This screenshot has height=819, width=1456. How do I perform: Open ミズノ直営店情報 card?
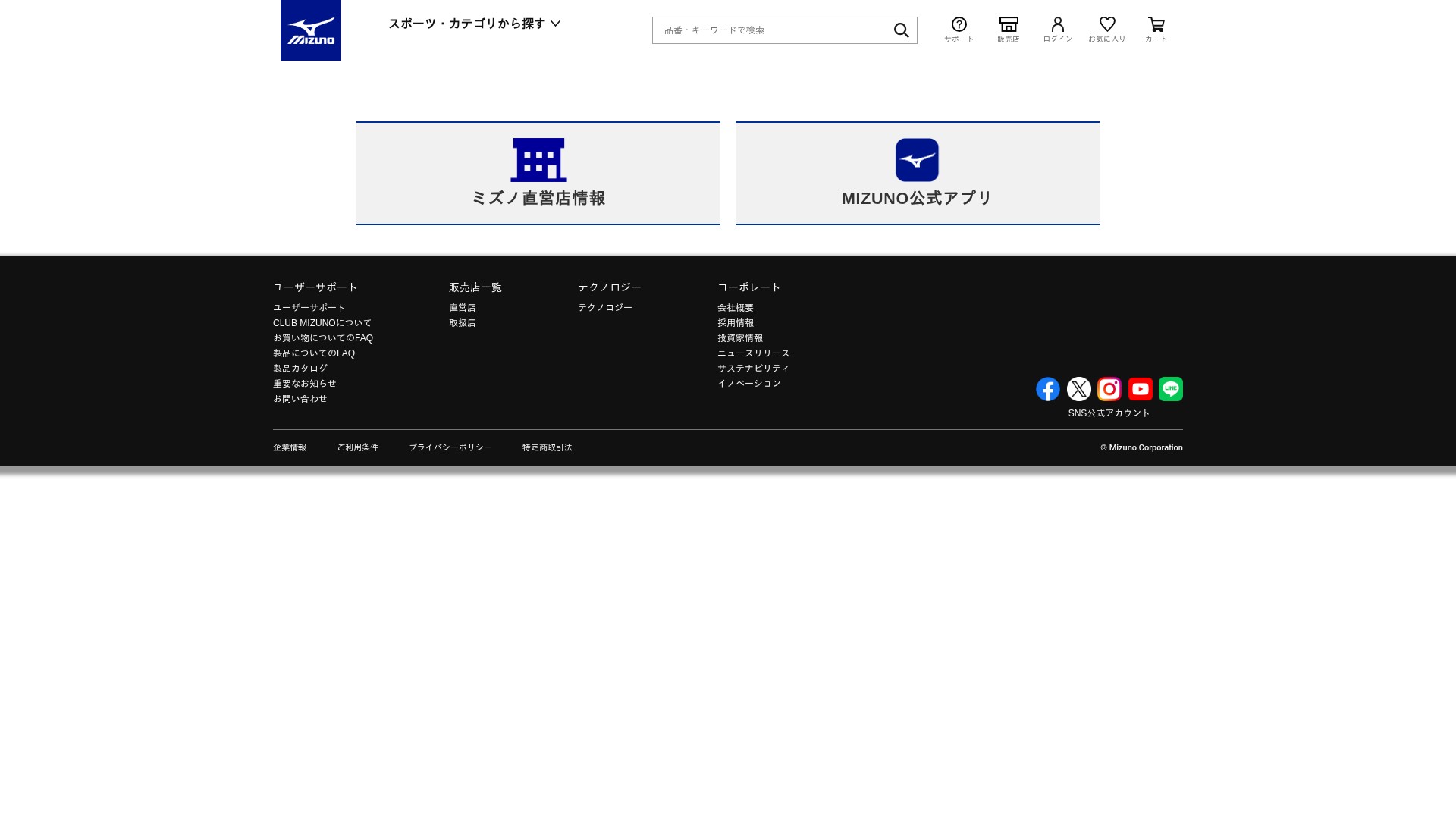(x=538, y=173)
